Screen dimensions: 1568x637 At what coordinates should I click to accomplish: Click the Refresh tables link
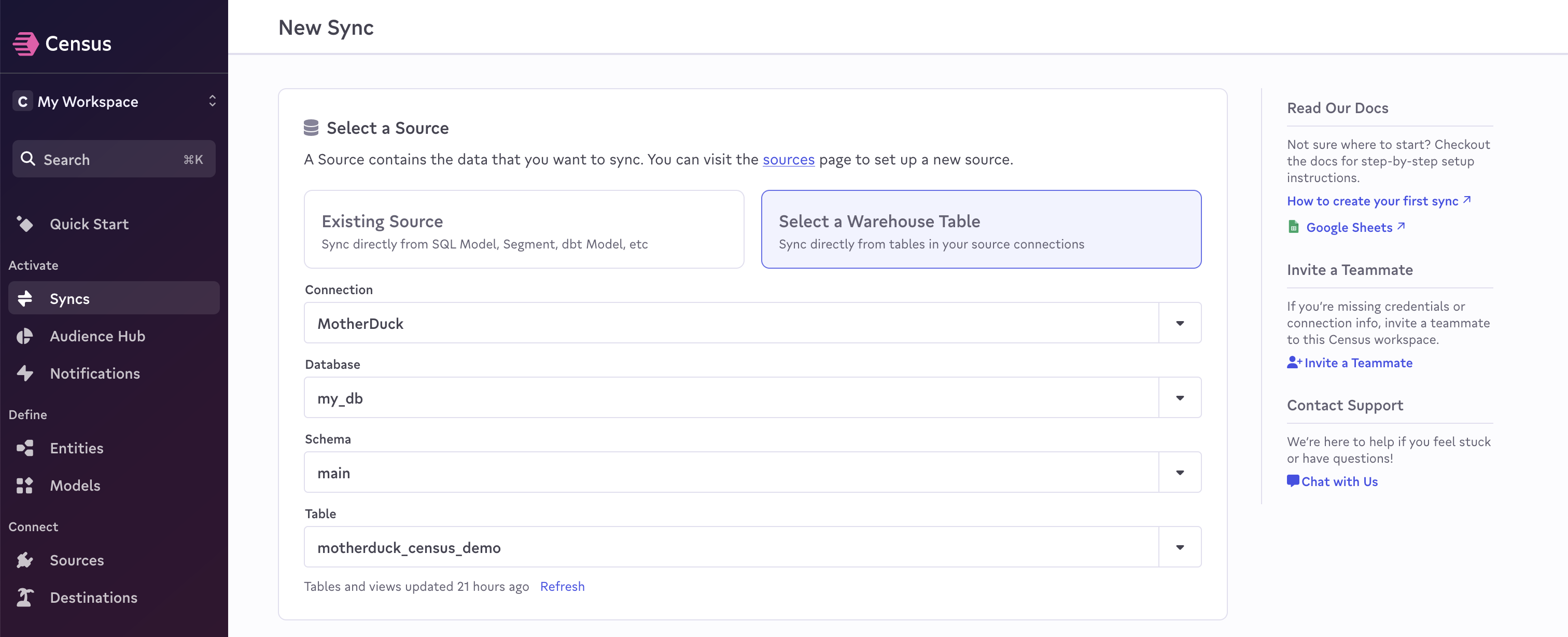tap(562, 587)
